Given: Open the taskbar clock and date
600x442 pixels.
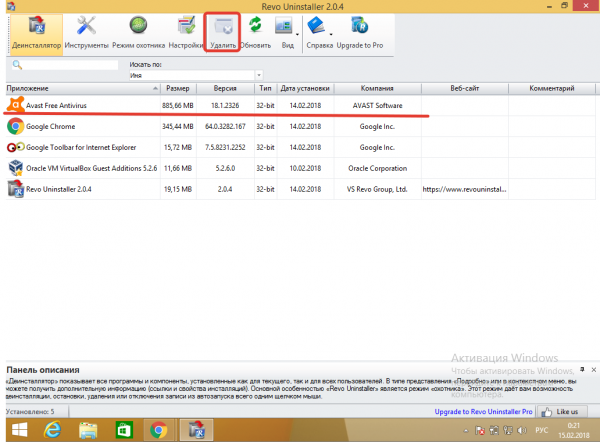Looking at the screenshot, I should [574, 431].
